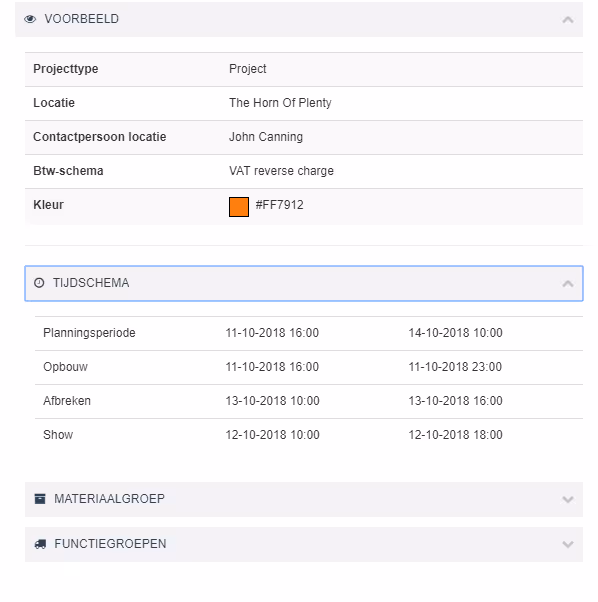Open the MATERIAALGROEP header label
Viewport: 598px width, 602px height.
point(109,499)
